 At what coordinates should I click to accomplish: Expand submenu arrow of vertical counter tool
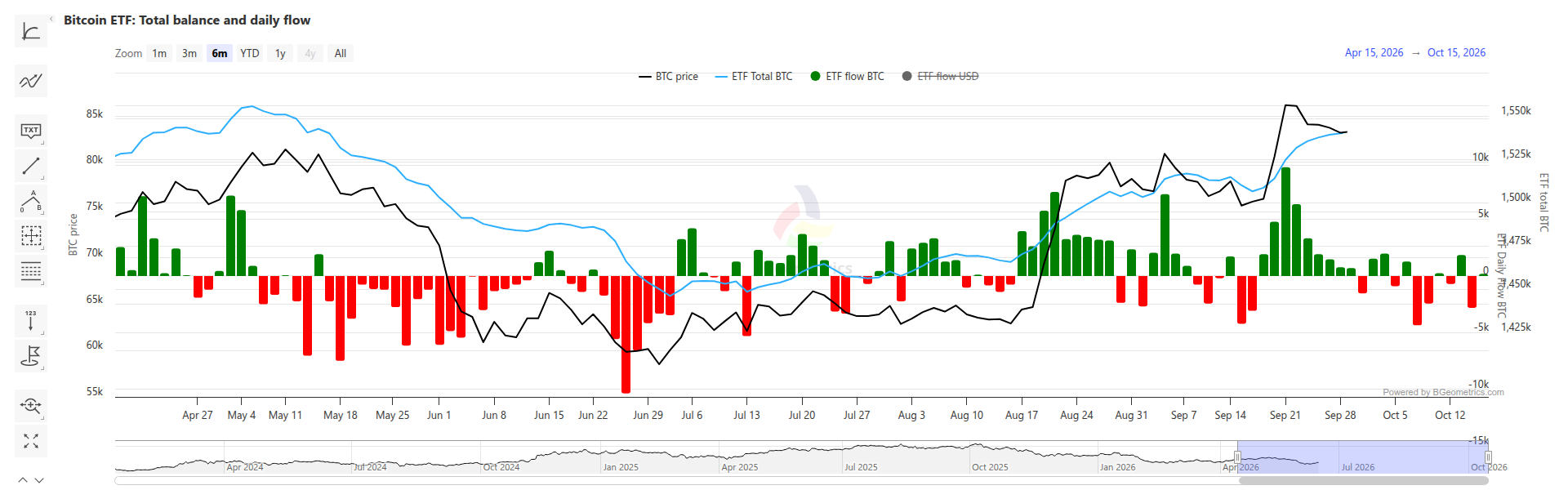[42, 332]
